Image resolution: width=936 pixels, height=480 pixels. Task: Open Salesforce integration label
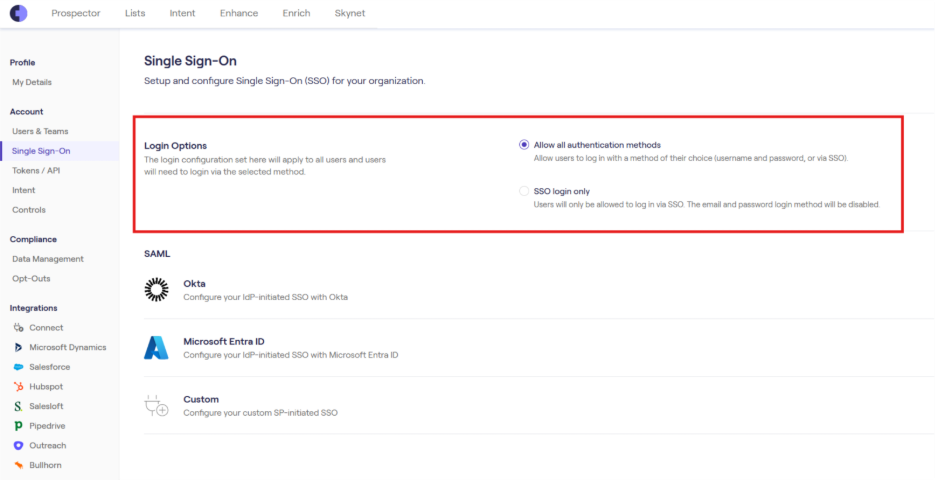(x=50, y=367)
